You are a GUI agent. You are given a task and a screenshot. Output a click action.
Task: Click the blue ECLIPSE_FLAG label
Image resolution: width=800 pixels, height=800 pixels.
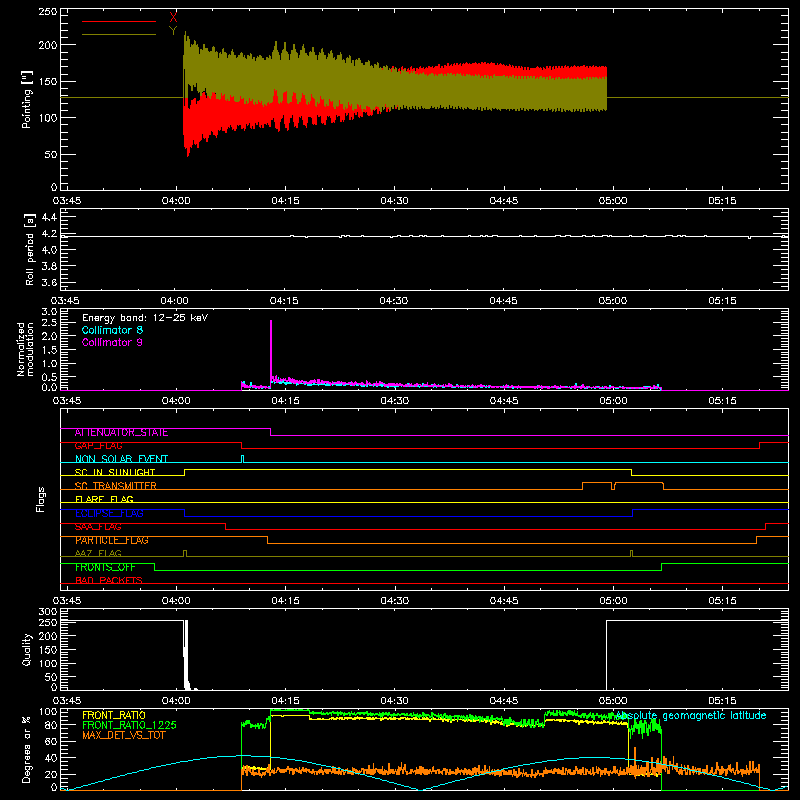pos(109,513)
